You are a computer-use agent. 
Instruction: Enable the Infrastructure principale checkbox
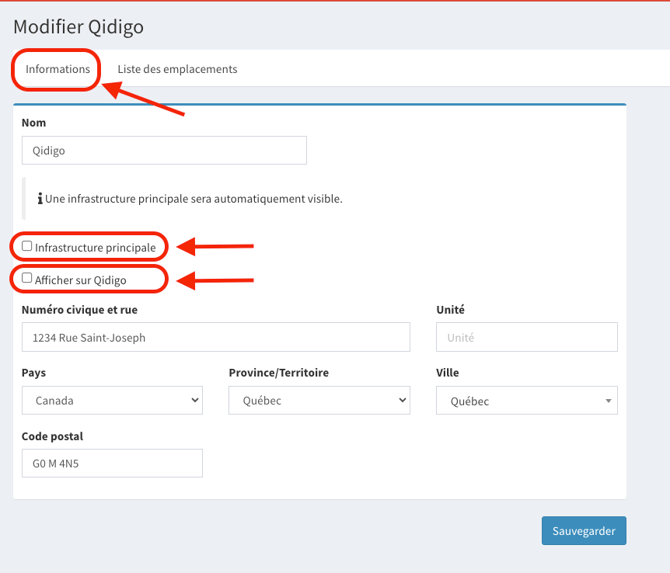(x=27, y=246)
